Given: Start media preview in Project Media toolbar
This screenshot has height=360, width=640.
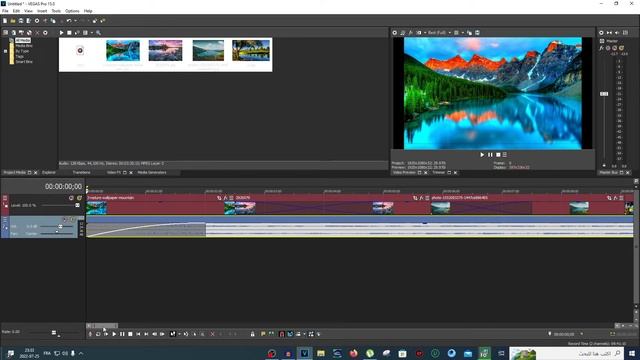Looking at the screenshot, I should pyautogui.click(x=61, y=33).
